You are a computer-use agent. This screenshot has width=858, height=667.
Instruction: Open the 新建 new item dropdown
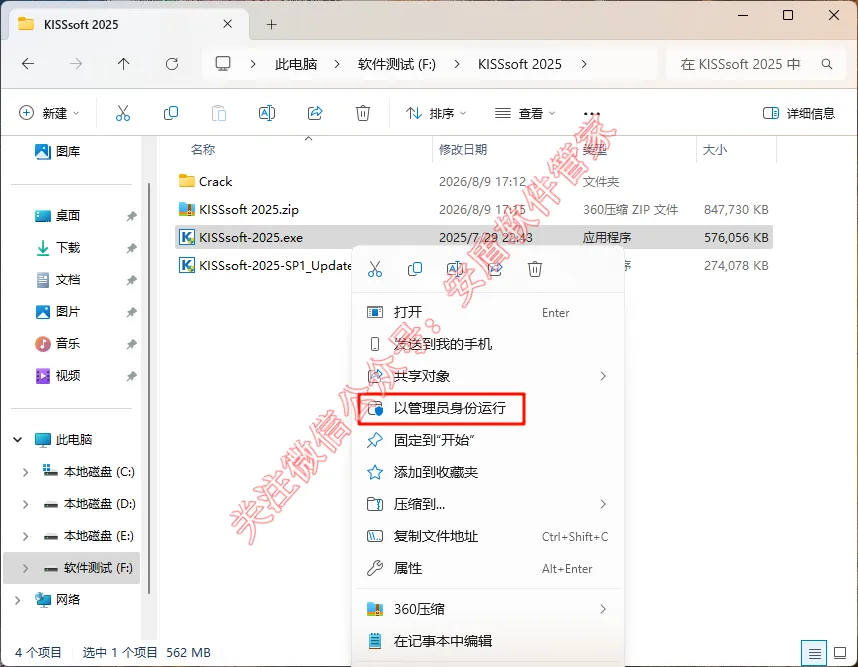49,113
